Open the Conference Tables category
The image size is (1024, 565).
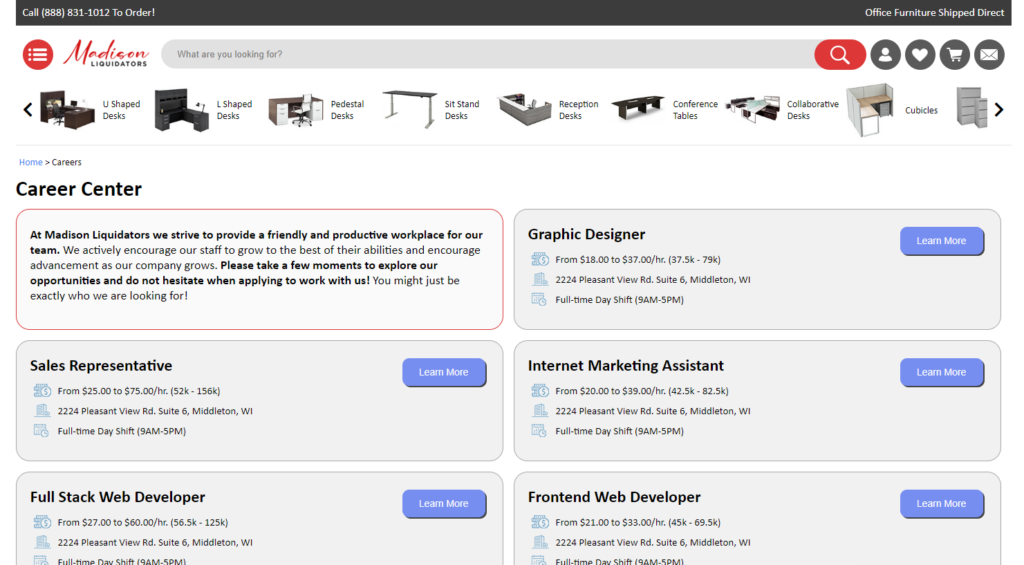[664, 110]
